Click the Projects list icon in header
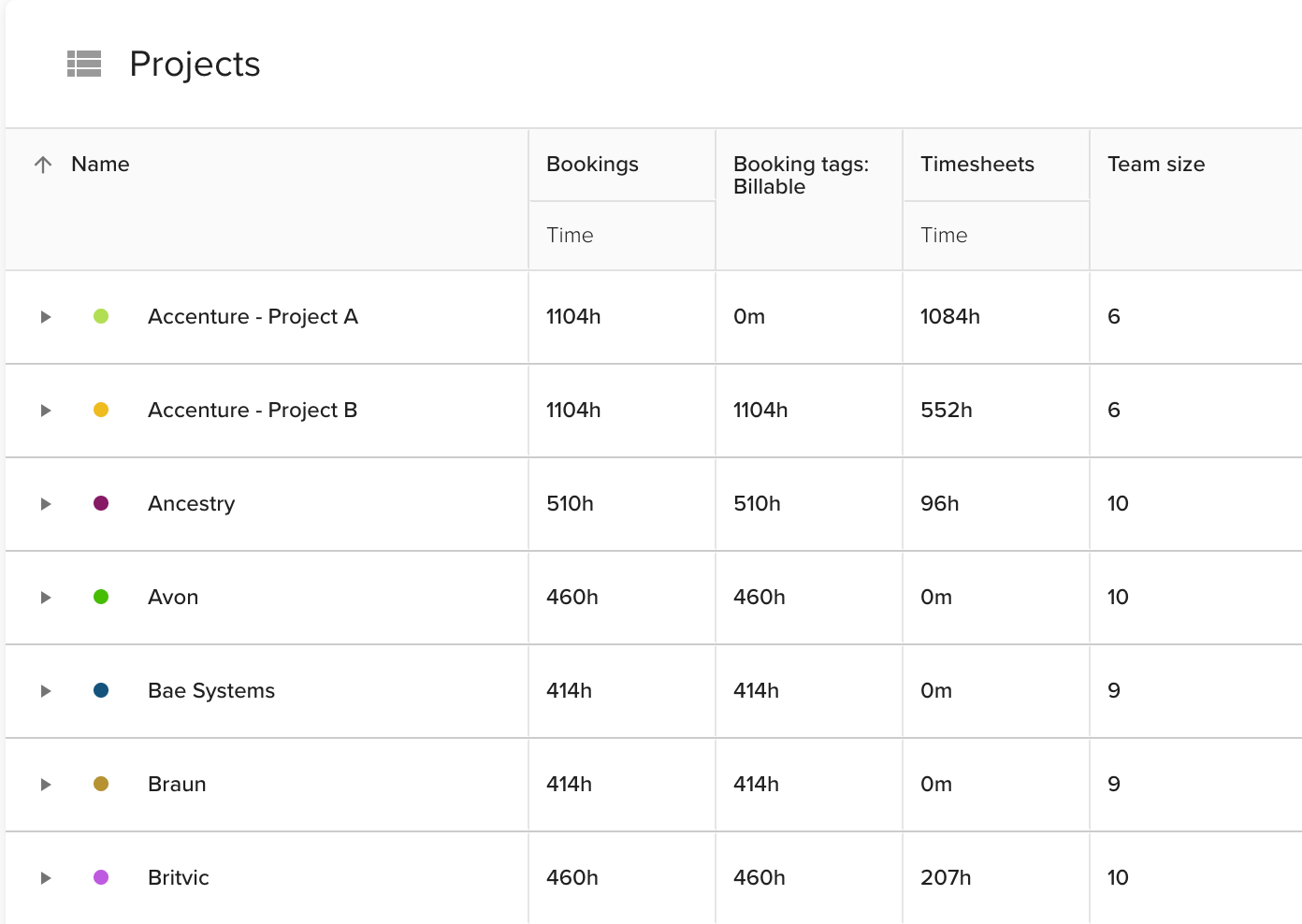 pyautogui.click(x=84, y=64)
